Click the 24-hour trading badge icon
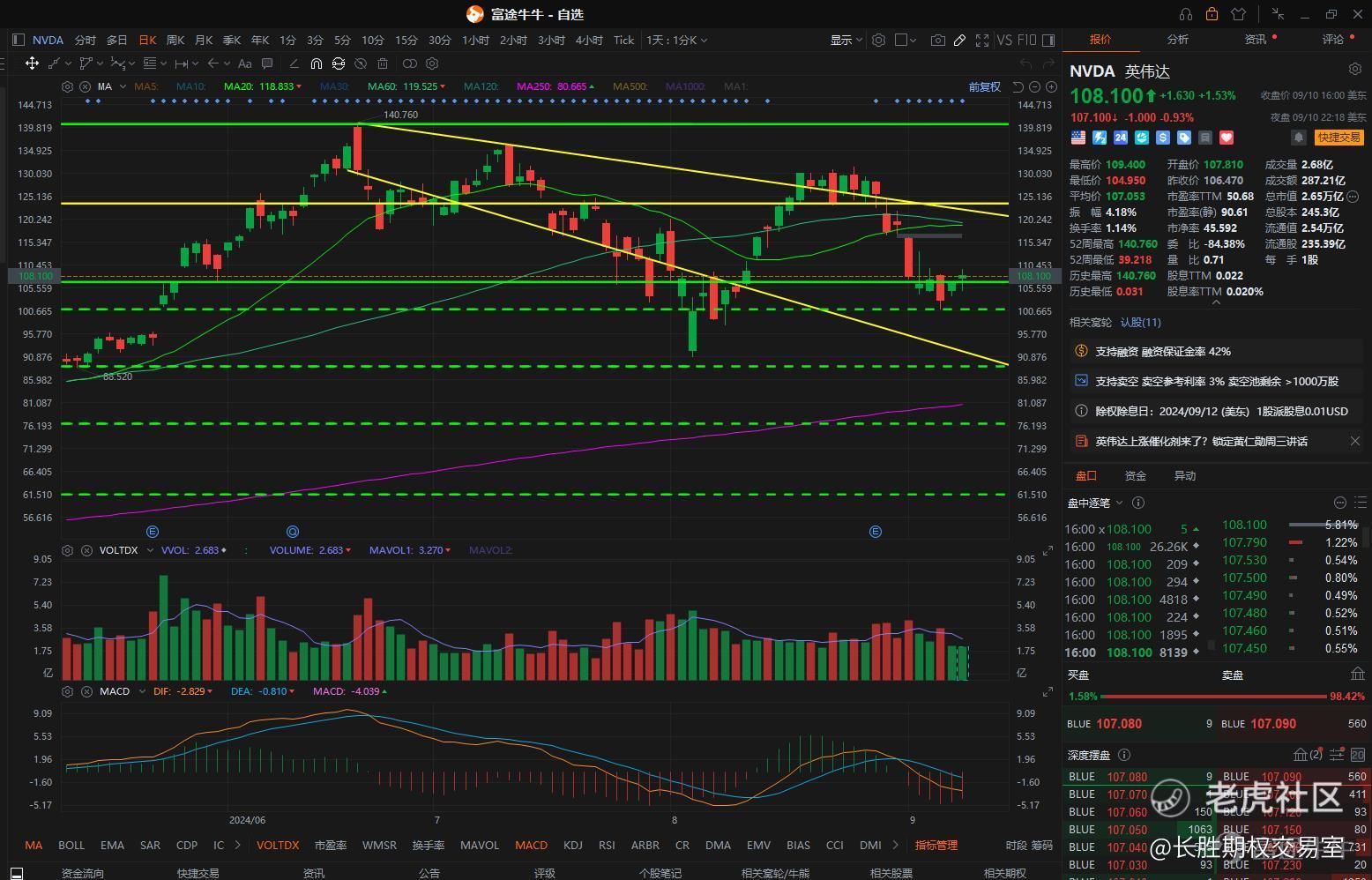 [x=1121, y=138]
